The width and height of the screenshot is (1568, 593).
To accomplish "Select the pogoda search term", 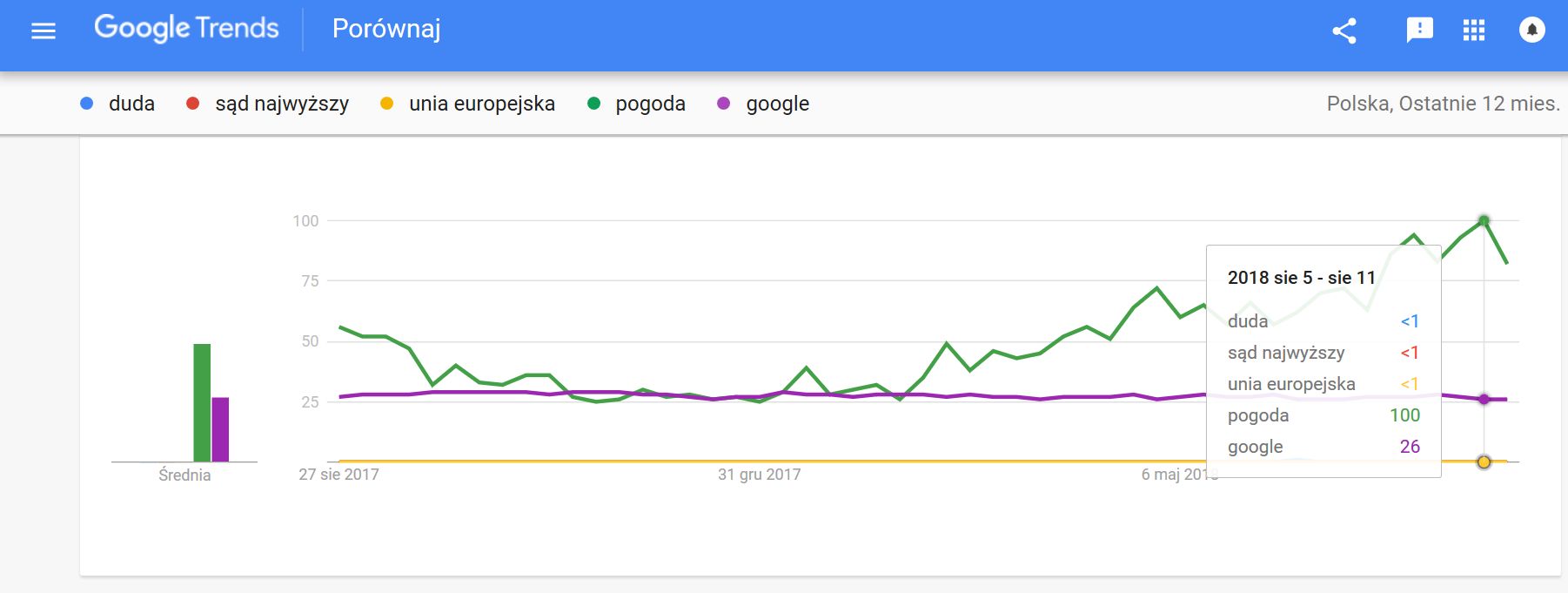I will coord(650,104).
